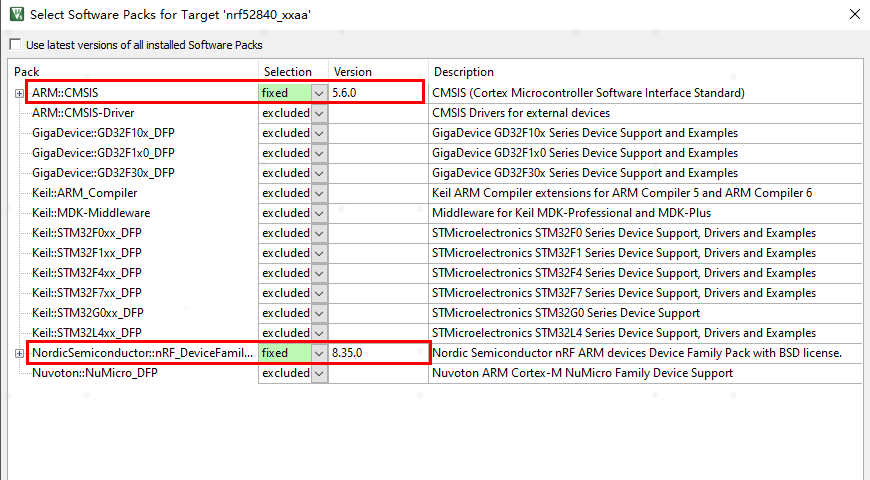Click the CMSIS Cortex Microcontroller description text

pyautogui.click(x=588, y=93)
